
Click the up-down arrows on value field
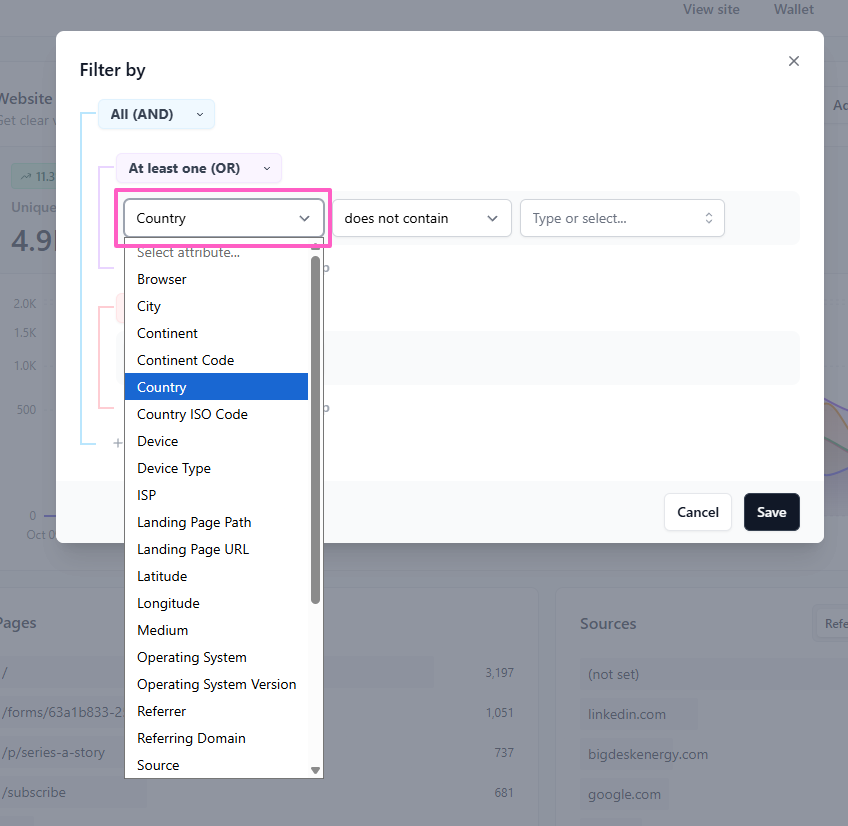tap(708, 218)
